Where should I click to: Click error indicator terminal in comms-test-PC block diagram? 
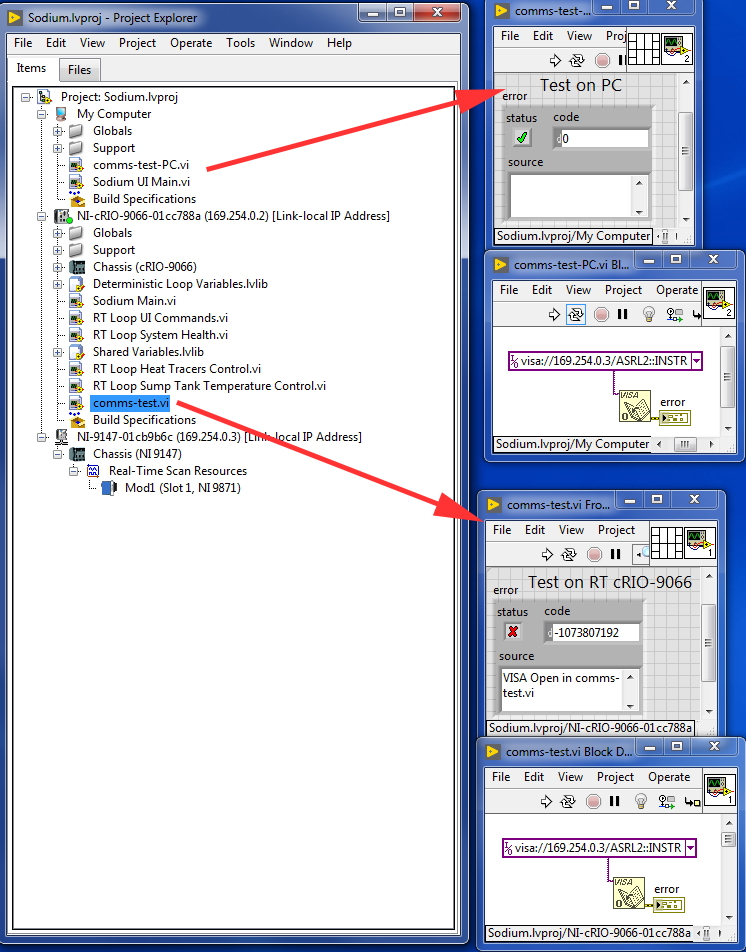(x=676, y=418)
